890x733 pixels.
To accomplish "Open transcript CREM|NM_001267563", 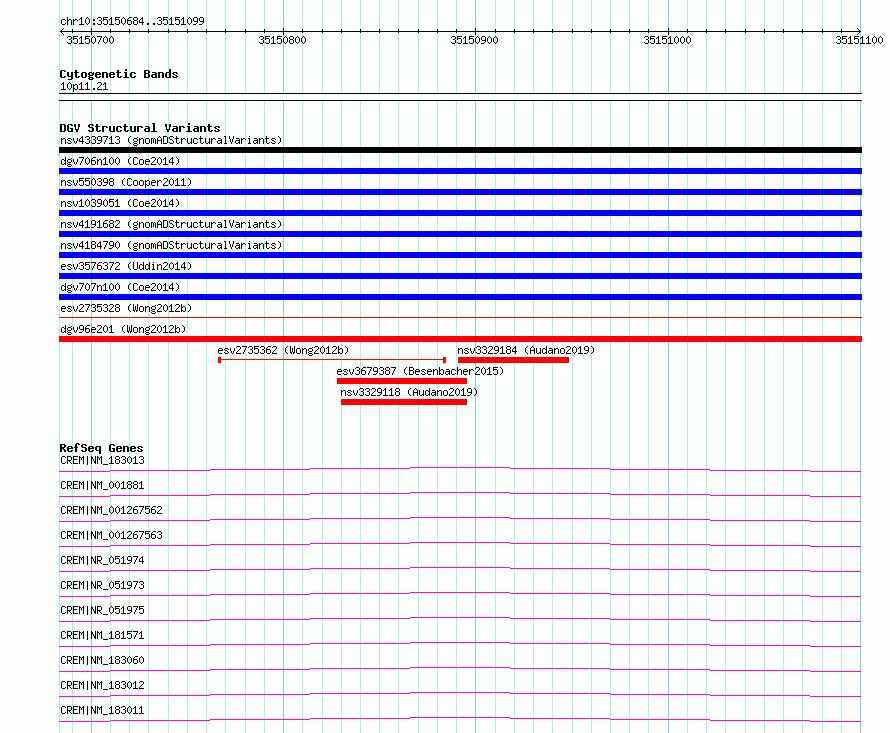I will [x=111, y=535].
